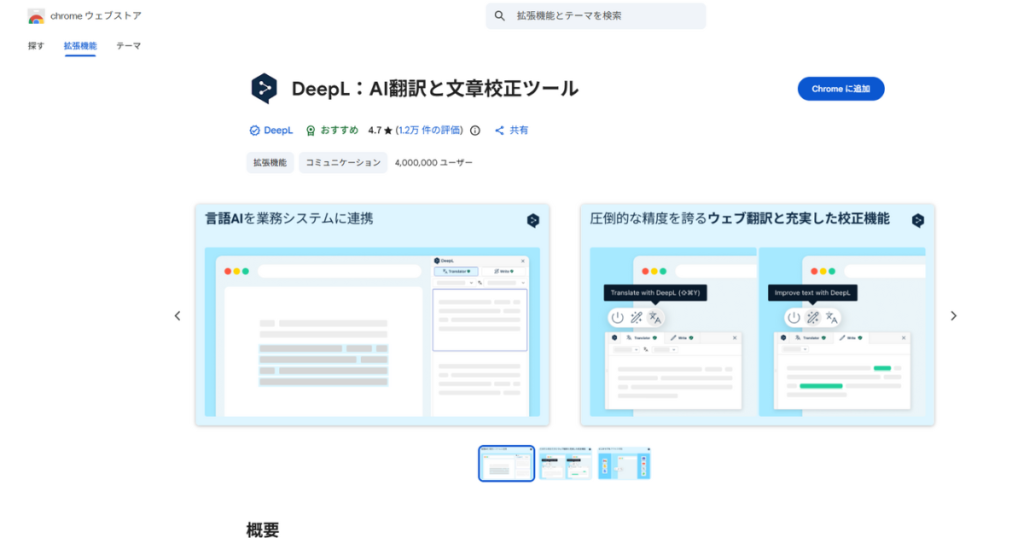Screen dimensions: 1024x538
Task: Click the search magnifier icon
Action: coord(500,16)
